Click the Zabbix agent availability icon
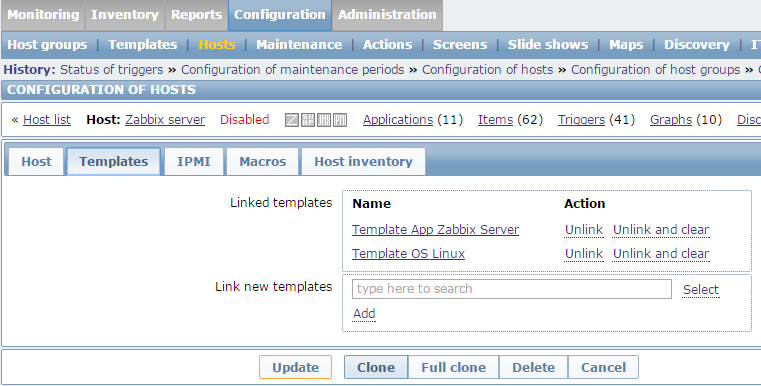Image resolution: width=761 pixels, height=386 pixels. tap(292, 119)
